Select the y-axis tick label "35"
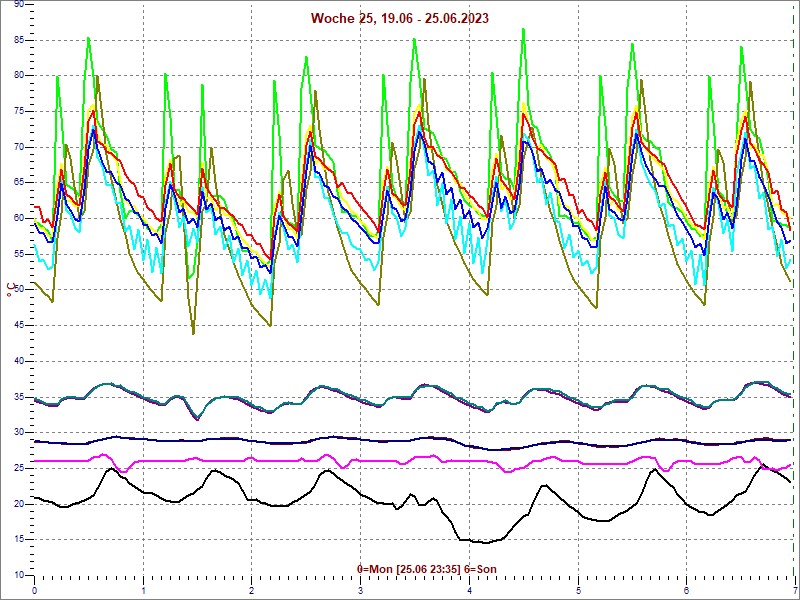 click(18, 397)
